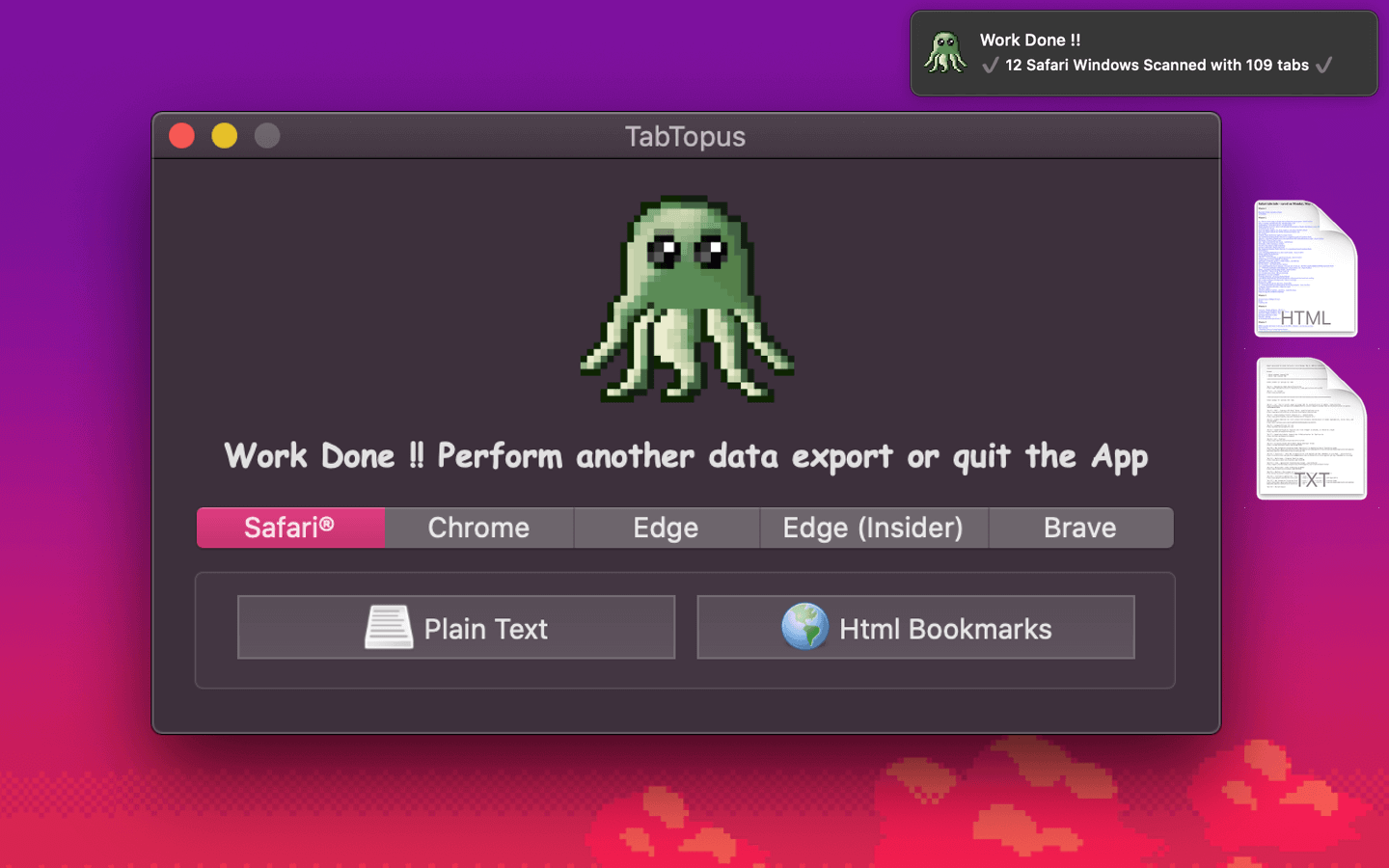Export tabs using the Plain Text label
The height and width of the screenshot is (868, 1389).
[485, 629]
